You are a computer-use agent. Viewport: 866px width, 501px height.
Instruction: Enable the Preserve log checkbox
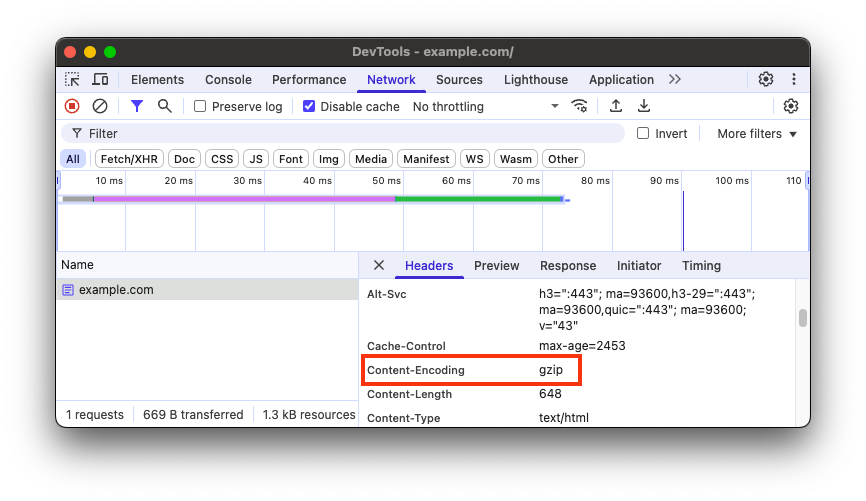click(200, 107)
